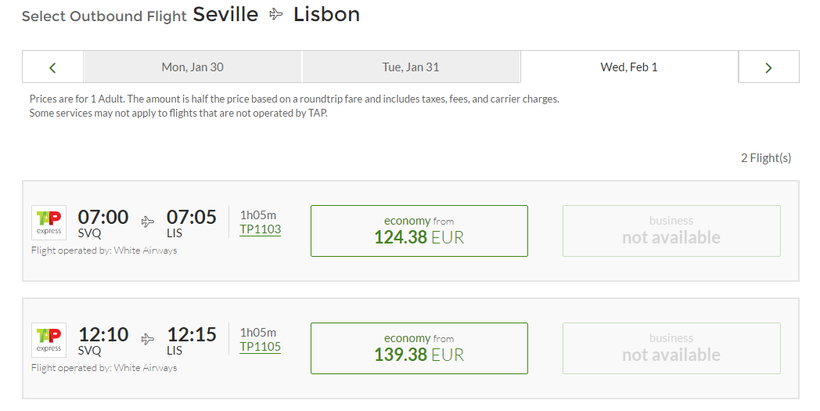The image size is (820, 411).
Task: Open flight details for TP1105
Action: (260, 347)
